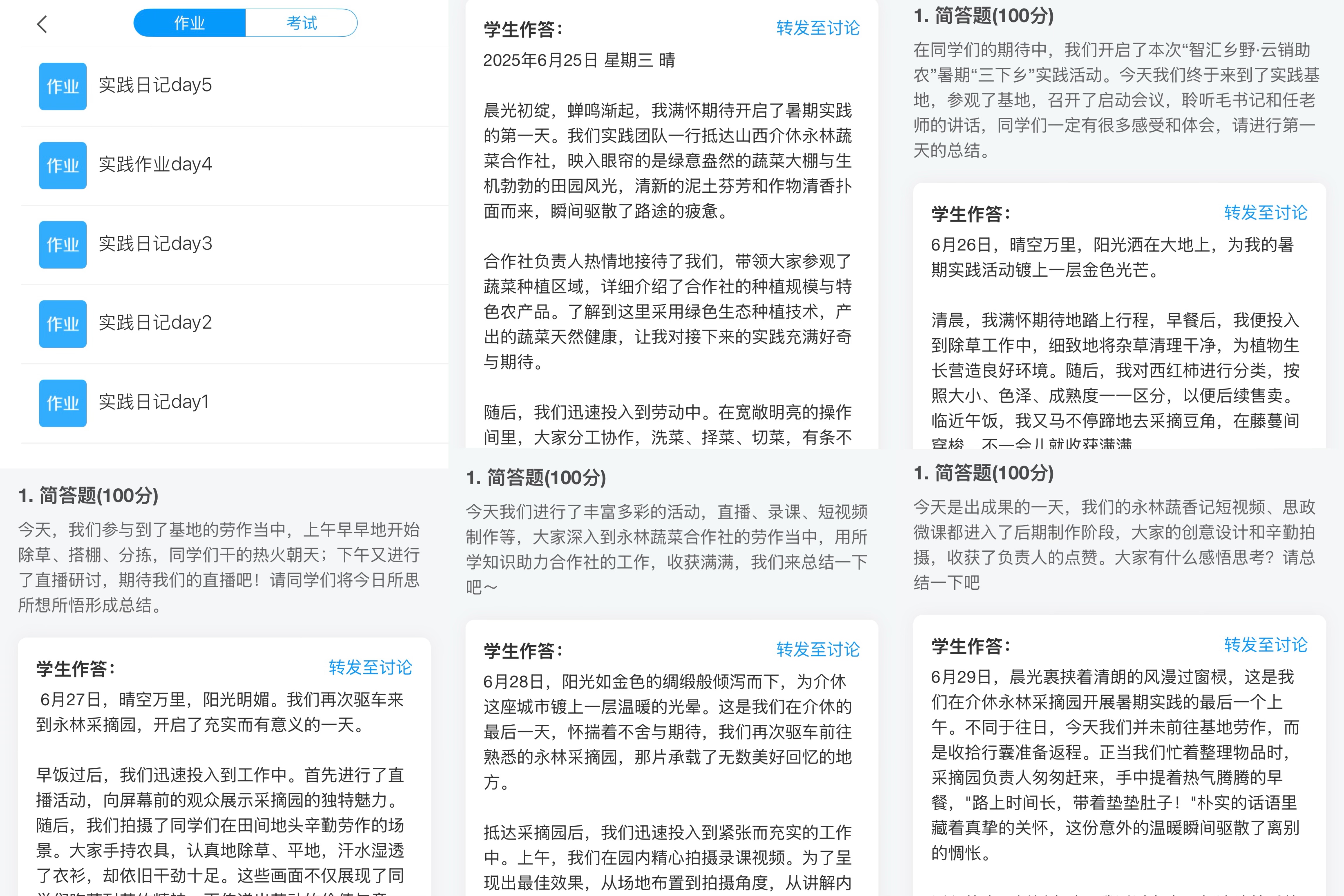Open the 实践日记day1 assignment
The image size is (1344, 896).
pyautogui.click(x=154, y=402)
